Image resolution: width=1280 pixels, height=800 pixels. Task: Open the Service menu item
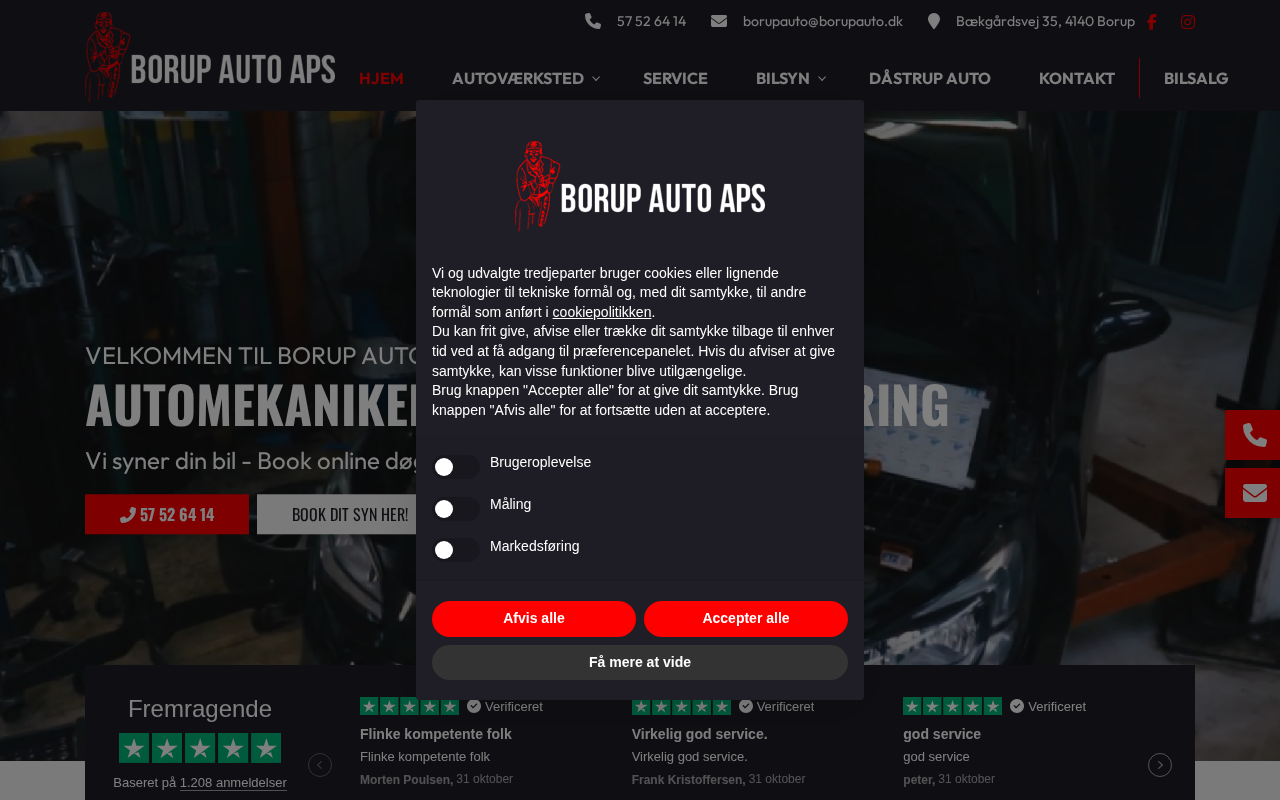click(x=675, y=78)
